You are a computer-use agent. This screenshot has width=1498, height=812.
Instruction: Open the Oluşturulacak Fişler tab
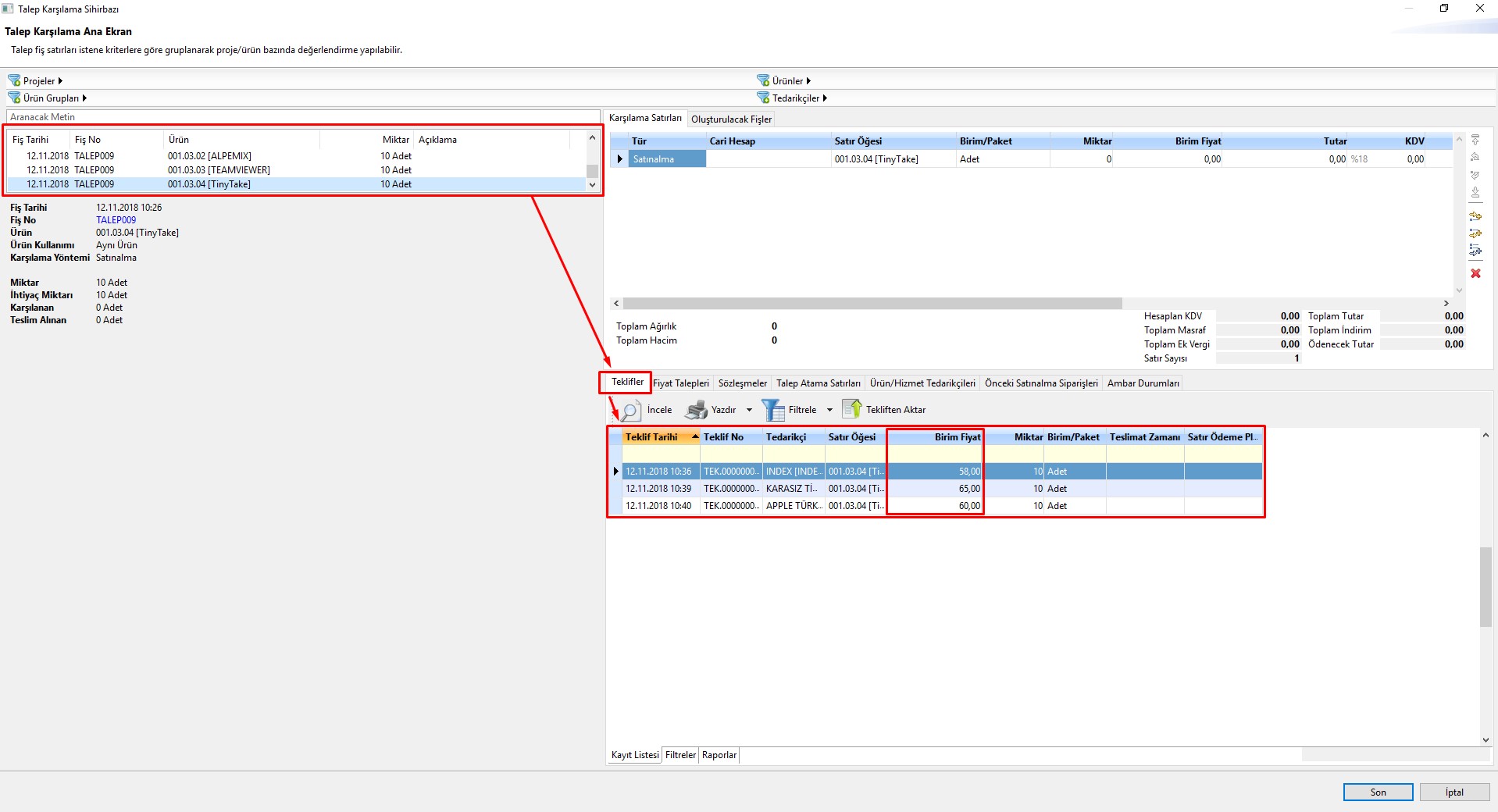click(x=731, y=119)
